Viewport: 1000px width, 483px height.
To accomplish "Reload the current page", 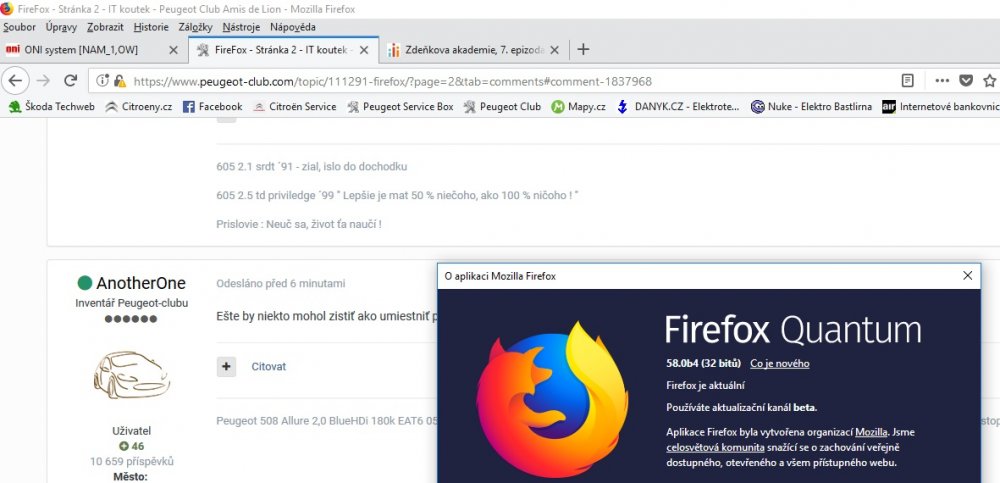I will click(x=71, y=81).
